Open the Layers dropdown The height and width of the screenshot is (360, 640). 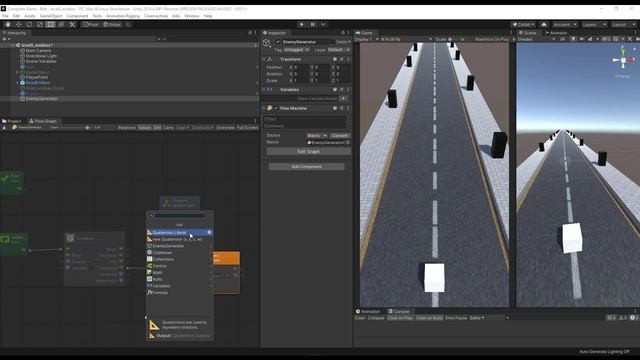coord(594,24)
